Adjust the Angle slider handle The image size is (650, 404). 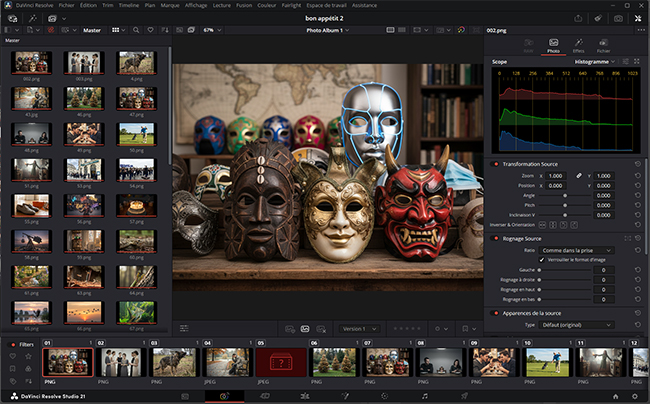565,195
